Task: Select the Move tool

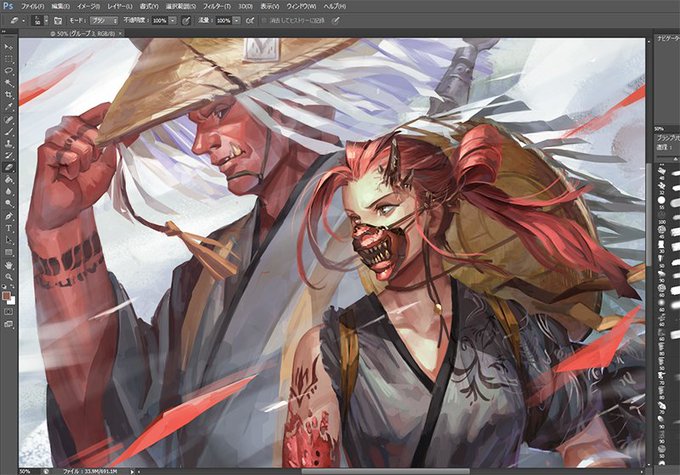Action: pyautogui.click(x=8, y=46)
